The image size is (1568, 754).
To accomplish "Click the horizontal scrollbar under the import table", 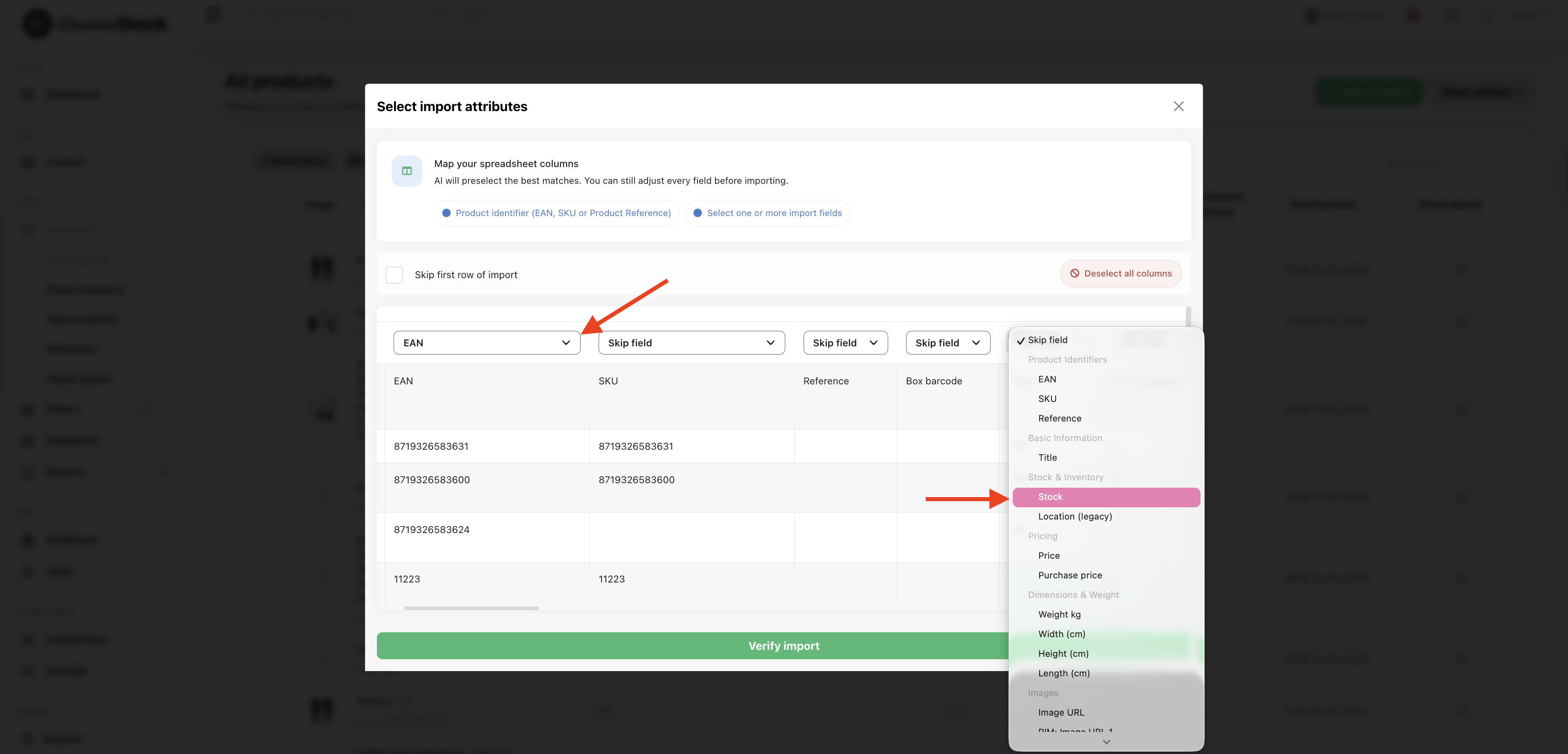I will tap(470, 608).
